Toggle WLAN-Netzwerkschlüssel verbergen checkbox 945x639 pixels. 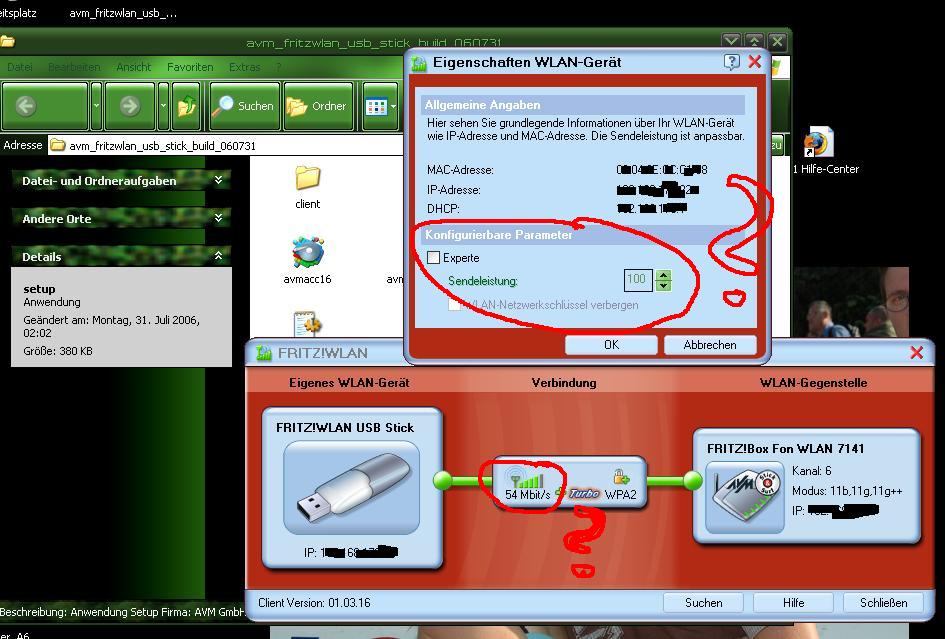tap(454, 304)
